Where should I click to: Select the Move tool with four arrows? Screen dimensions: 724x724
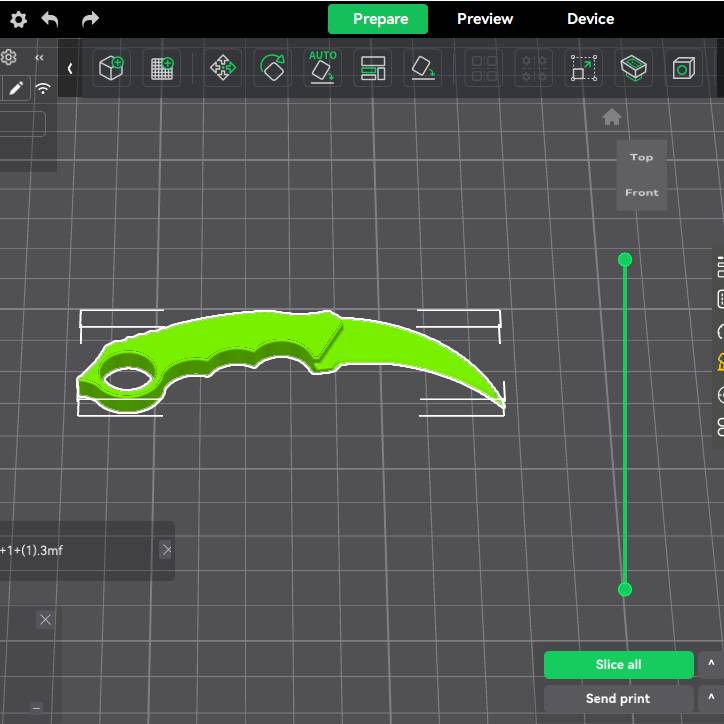coord(223,68)
